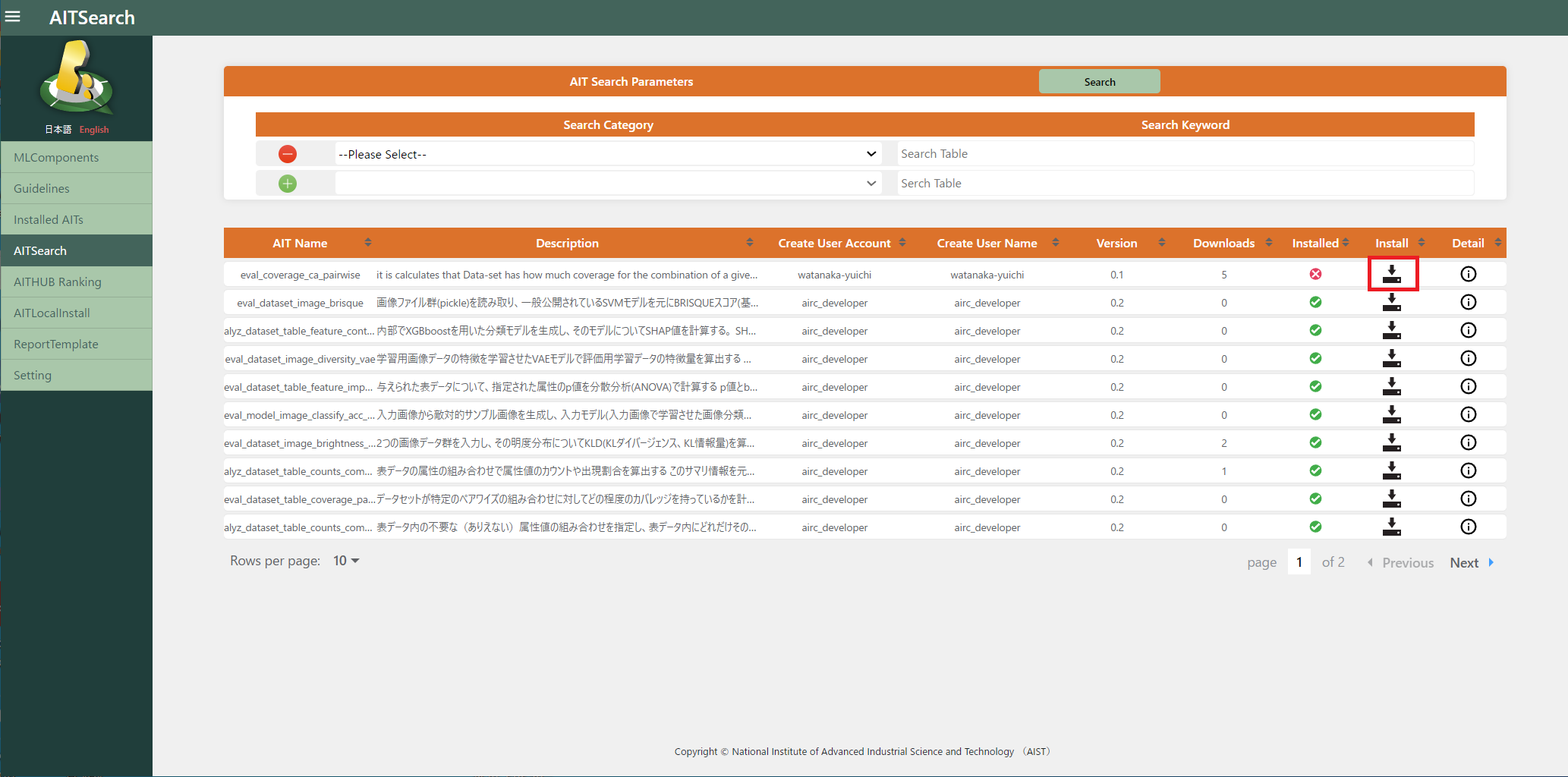Viewport: 1568px width, 777px height.
Task: Click install icon for eval_dataset_image_diversity_vae
Action: coord(1391,358)
